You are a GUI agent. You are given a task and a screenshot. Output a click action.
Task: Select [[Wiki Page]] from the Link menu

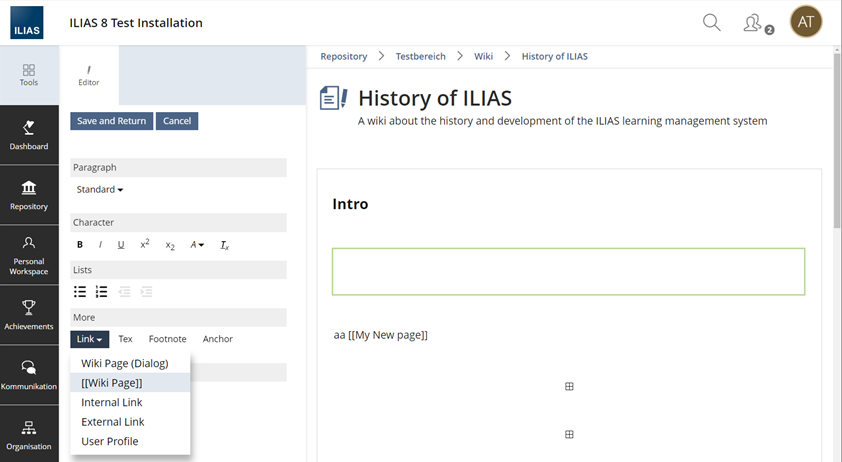pyautogui.click(x=112, y=383)
